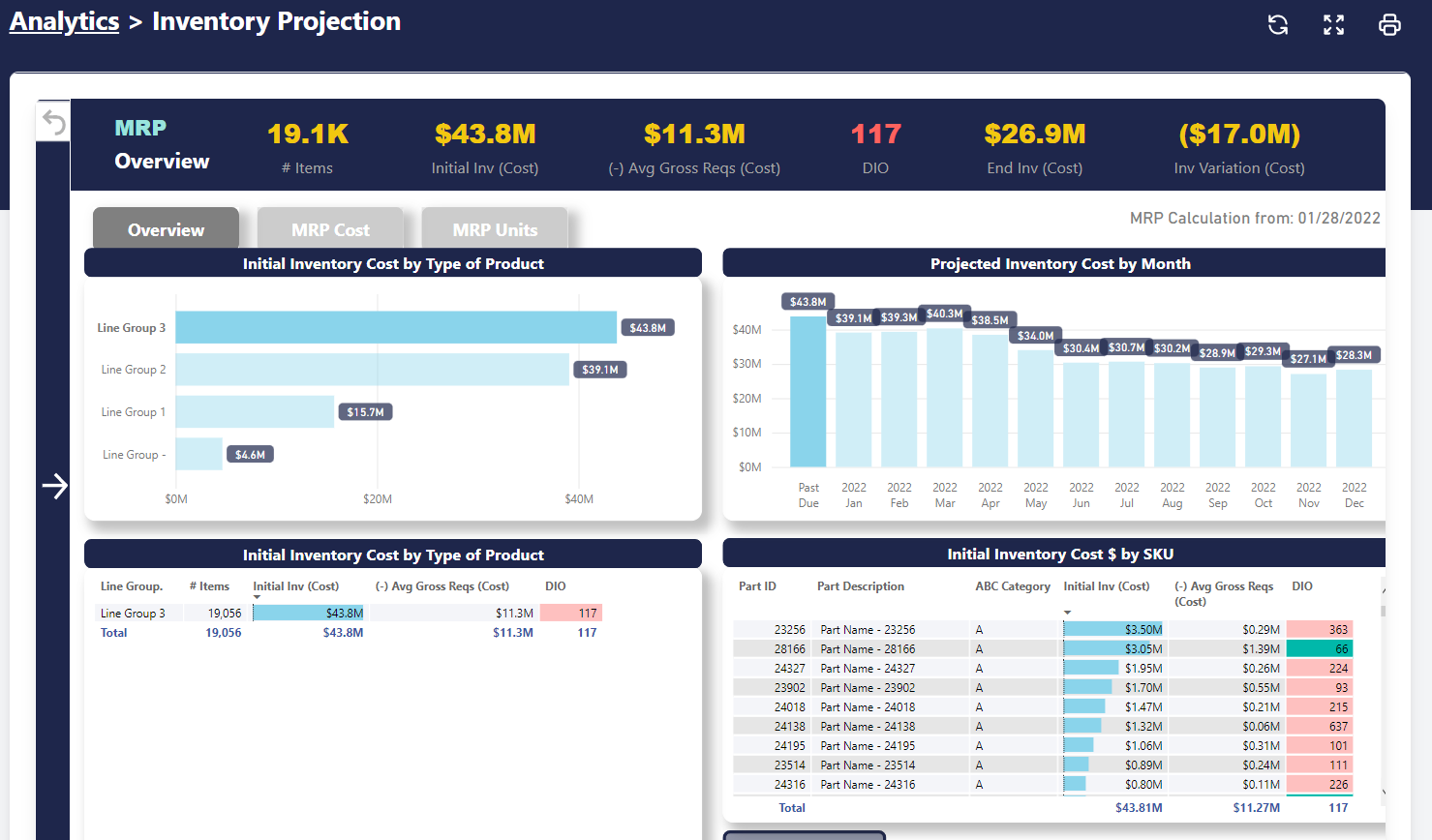1432x840 pixels.
Task: Click the refresh icon in the header
Action: pyautogui.click(x=1277, y=24)
